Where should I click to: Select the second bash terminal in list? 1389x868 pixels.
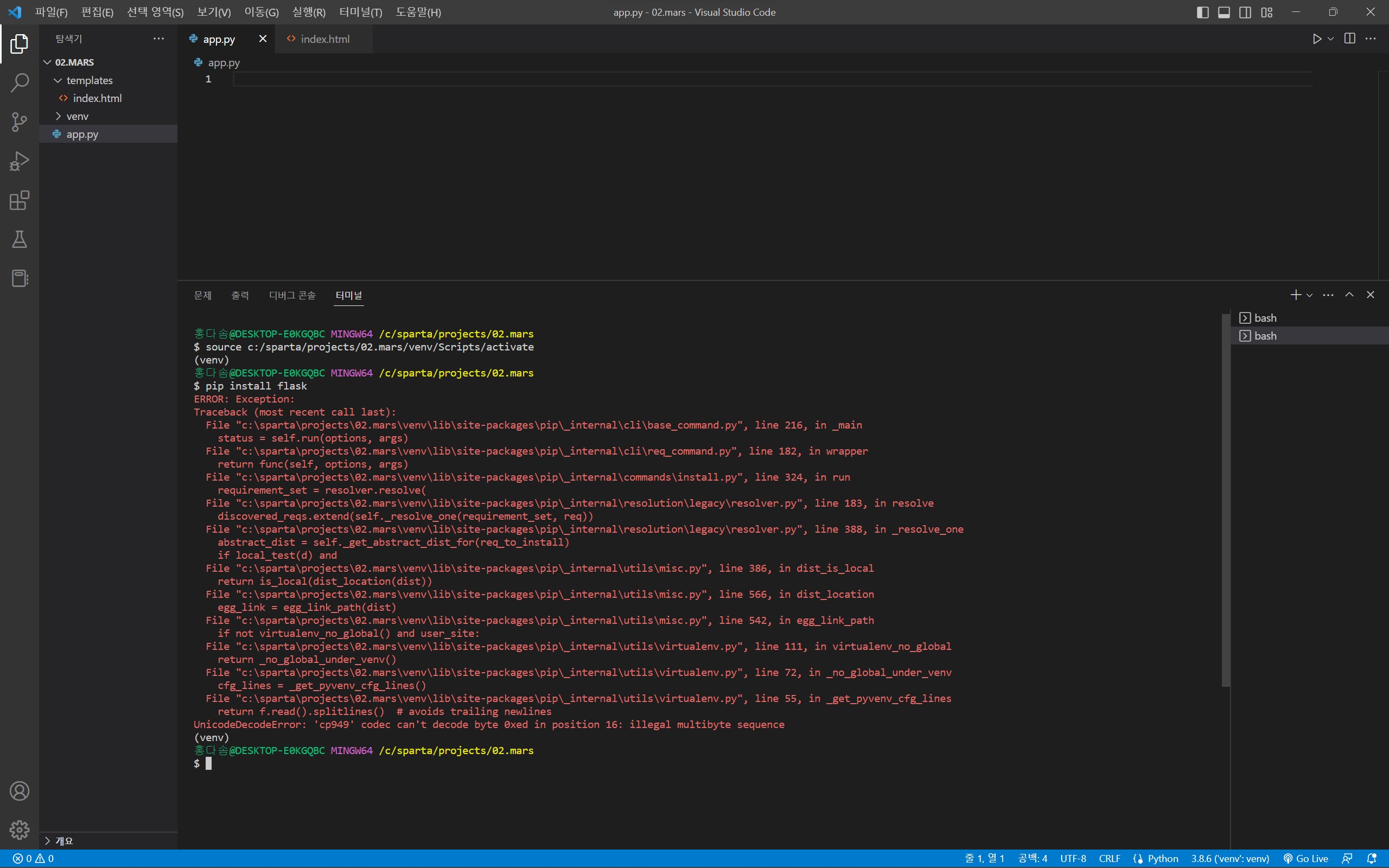tap(1310, 336)
